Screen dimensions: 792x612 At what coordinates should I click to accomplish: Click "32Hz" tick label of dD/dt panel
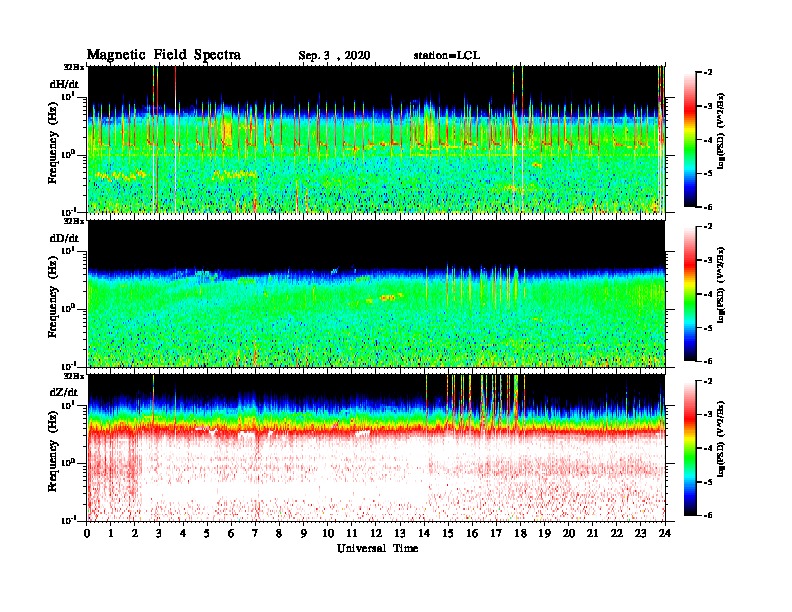[74, 221]
